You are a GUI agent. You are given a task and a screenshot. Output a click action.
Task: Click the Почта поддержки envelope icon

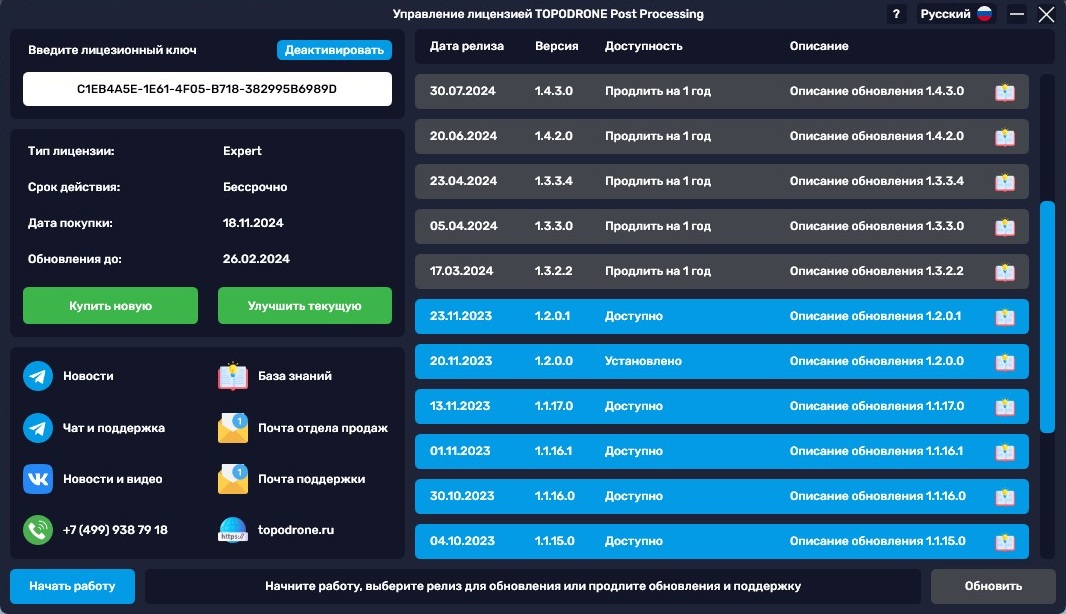[233, 479]
